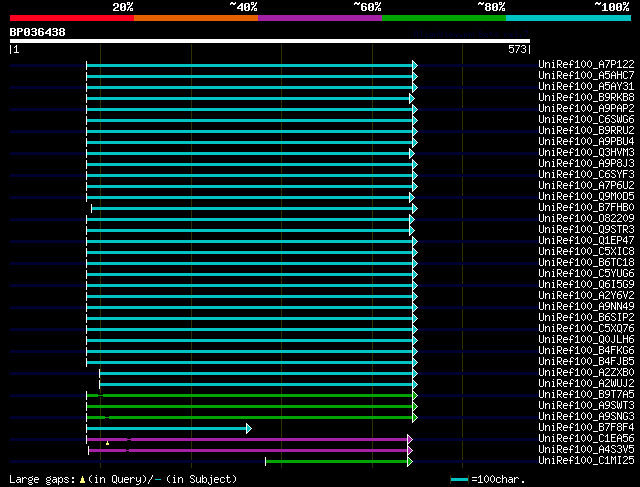
Task: Select the UniRef100_B9T7A5 label
Action: point(587,395)
